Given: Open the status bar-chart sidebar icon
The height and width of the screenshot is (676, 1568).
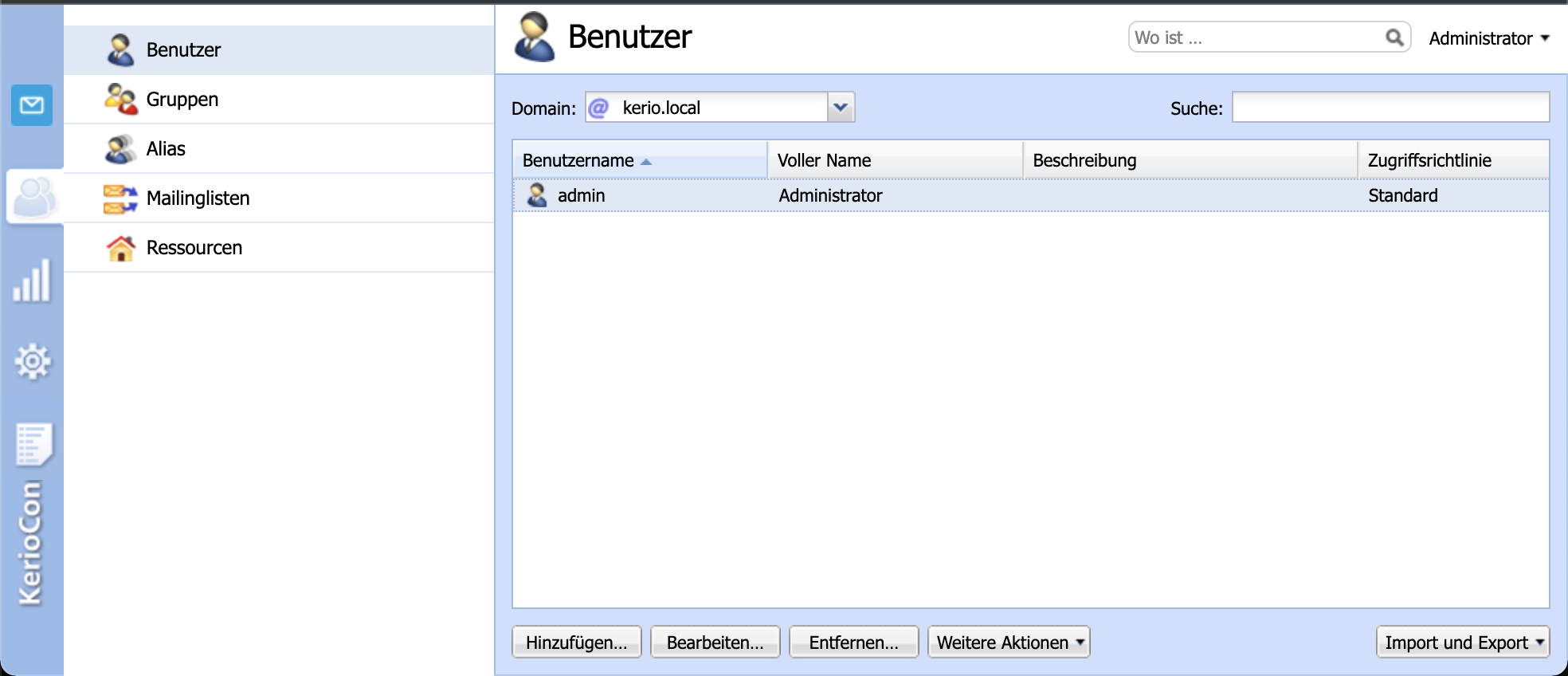Looking at the screenshot, I should pos(32,281).
